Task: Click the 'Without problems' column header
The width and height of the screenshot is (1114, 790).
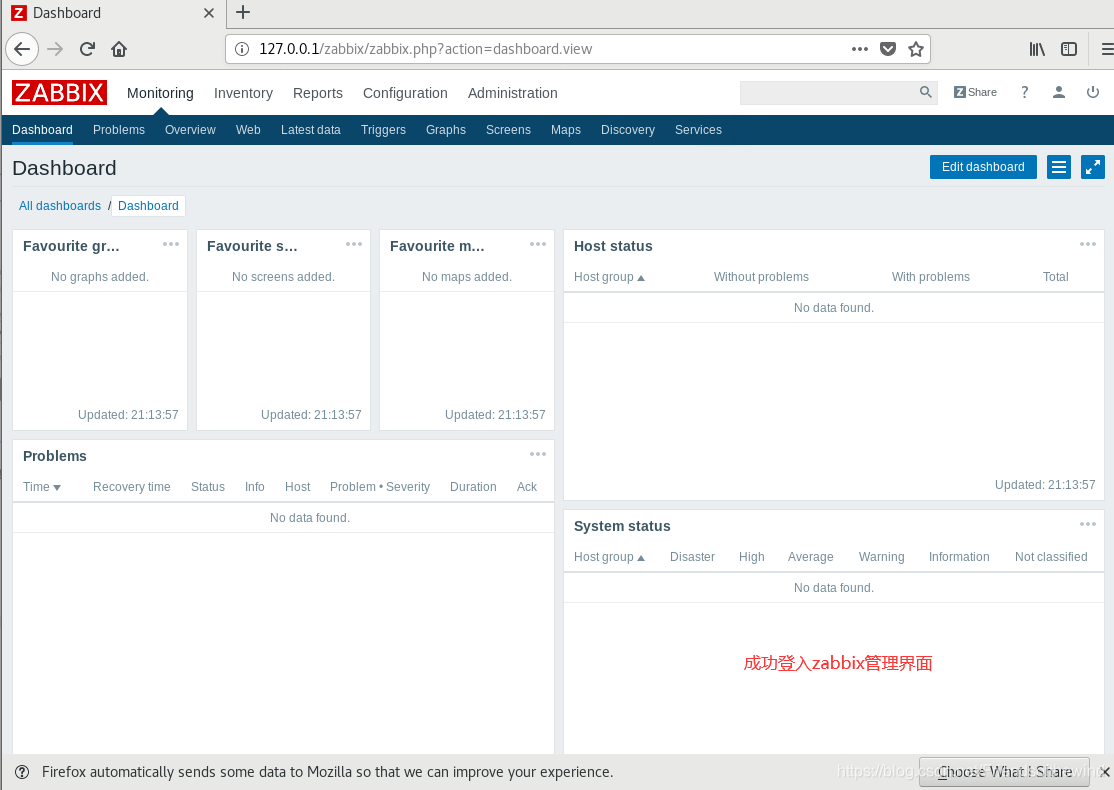Action: 761,277
